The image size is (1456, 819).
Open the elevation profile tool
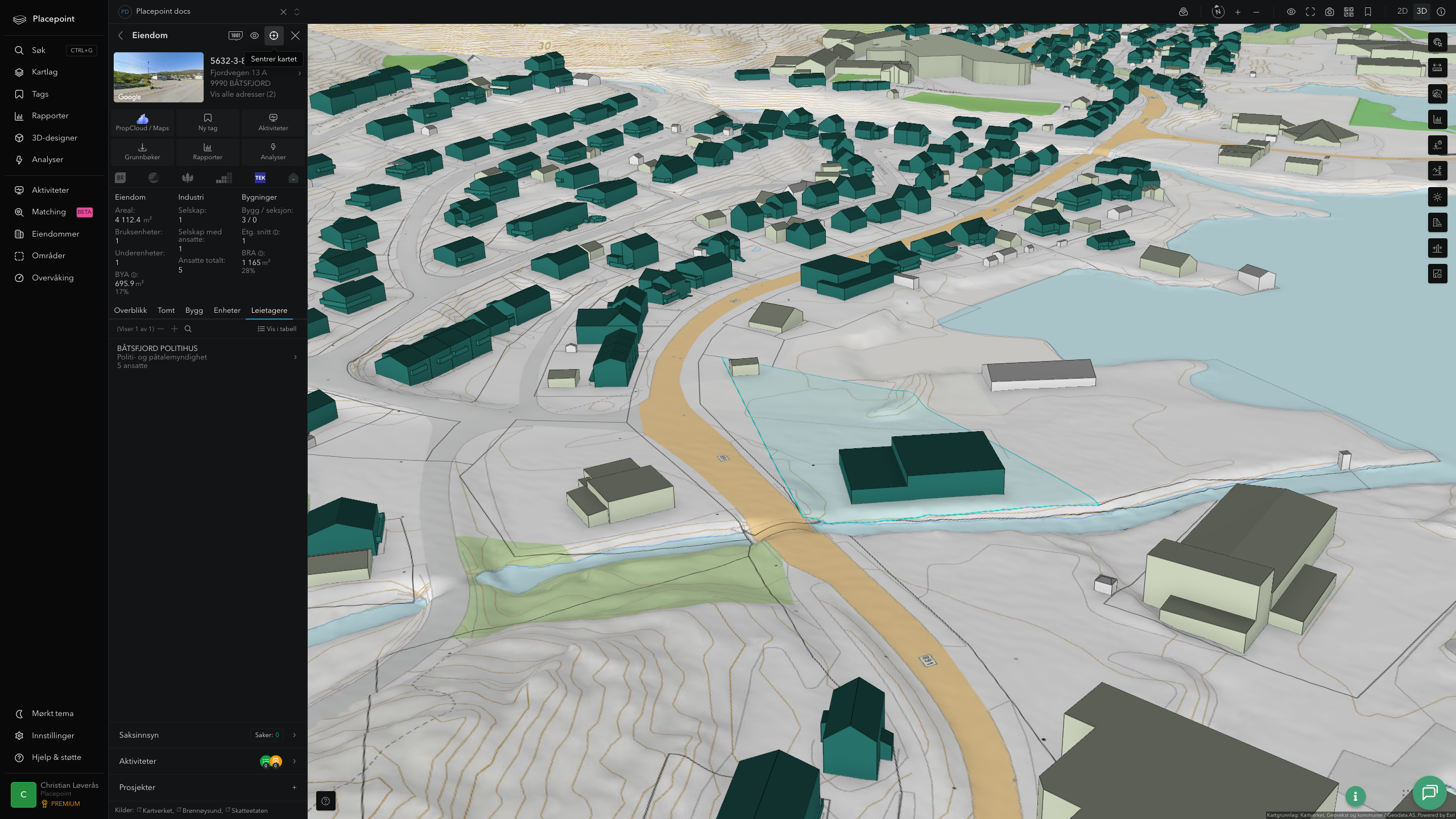[x=1437, y=171]
